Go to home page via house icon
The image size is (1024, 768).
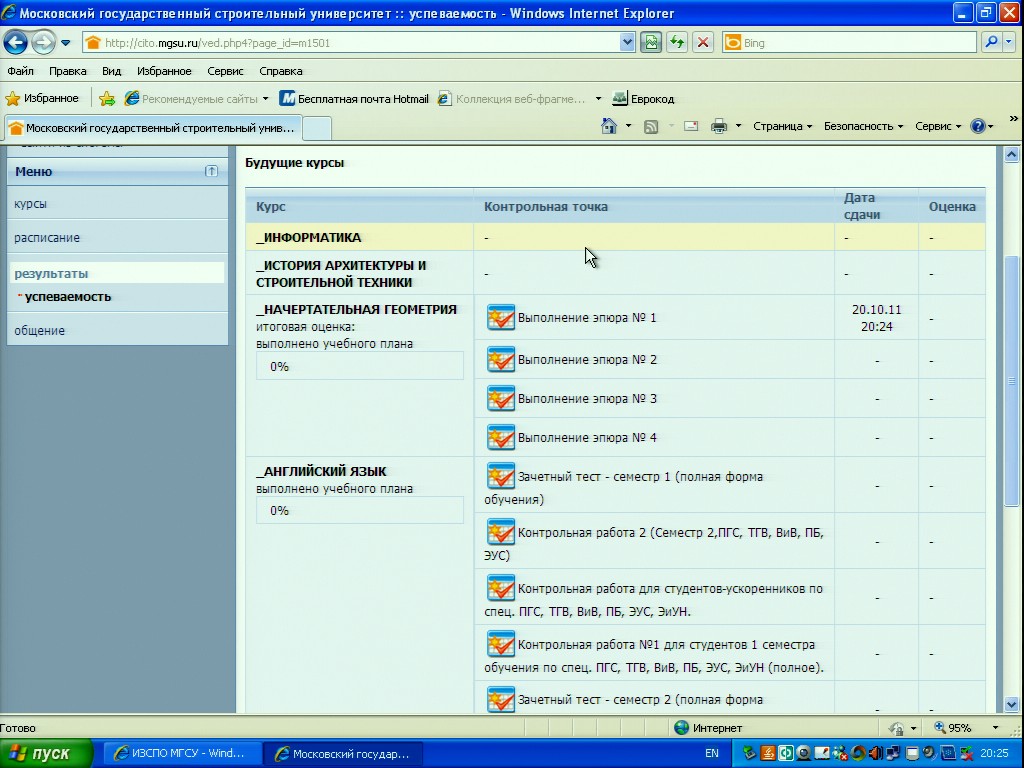(x=609, y=126)
